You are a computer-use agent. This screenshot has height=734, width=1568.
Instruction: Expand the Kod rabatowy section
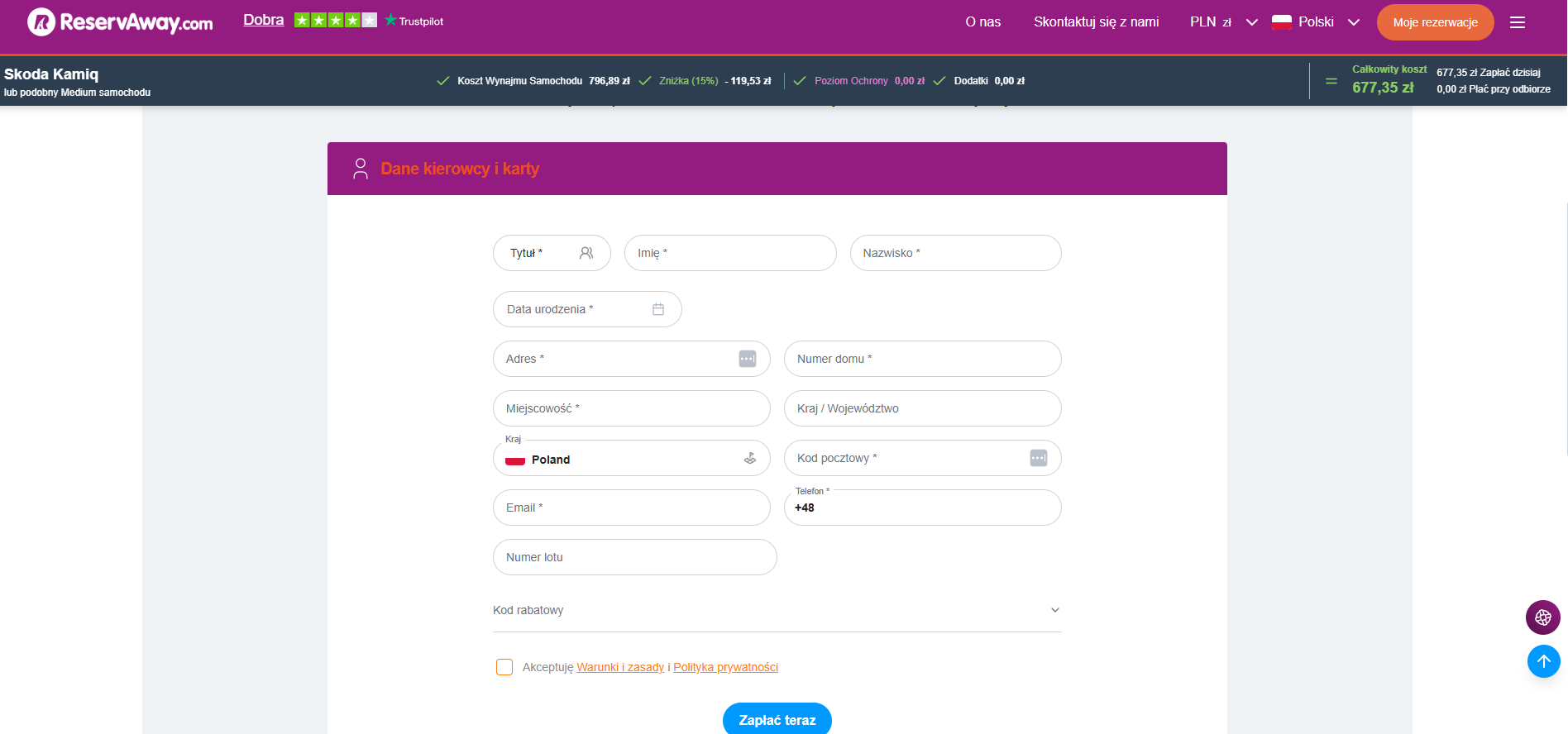click(777, 610)
